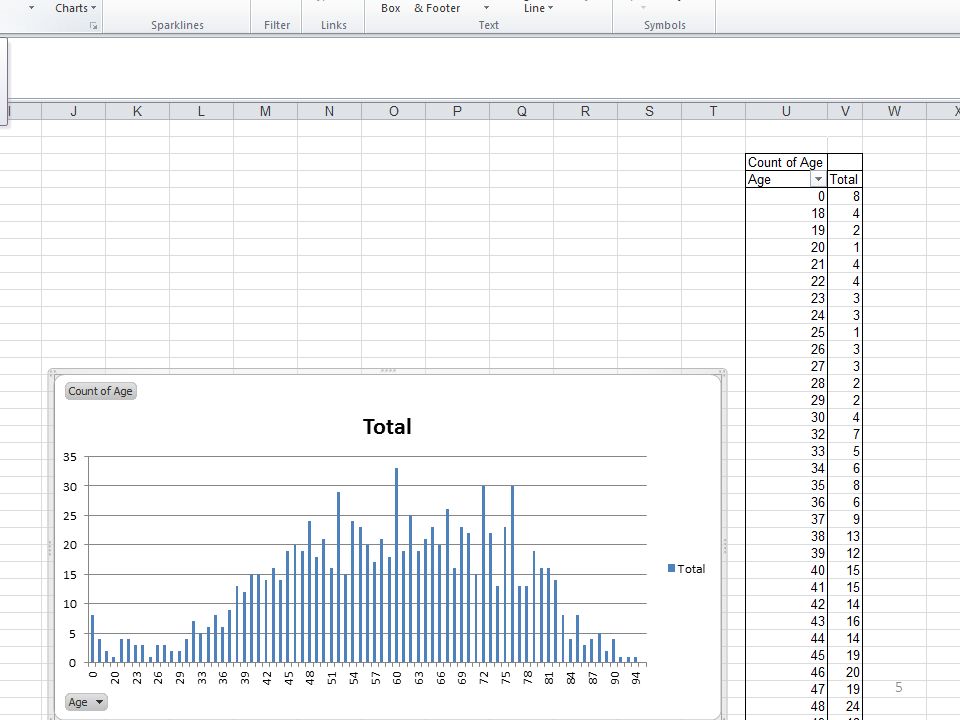This screenshot has height=720, width=960.
Task: Select age 21 cell in the pivot table
Action: pos(786,264)
